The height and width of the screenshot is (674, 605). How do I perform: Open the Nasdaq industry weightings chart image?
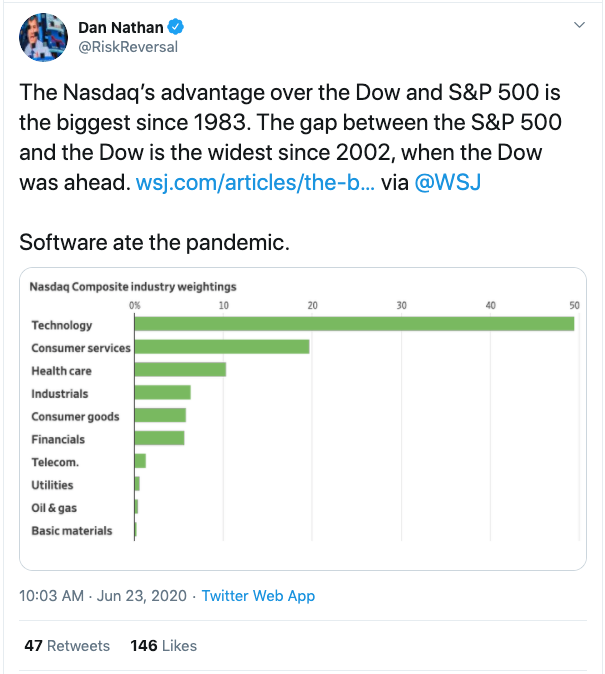pos(303,419)
